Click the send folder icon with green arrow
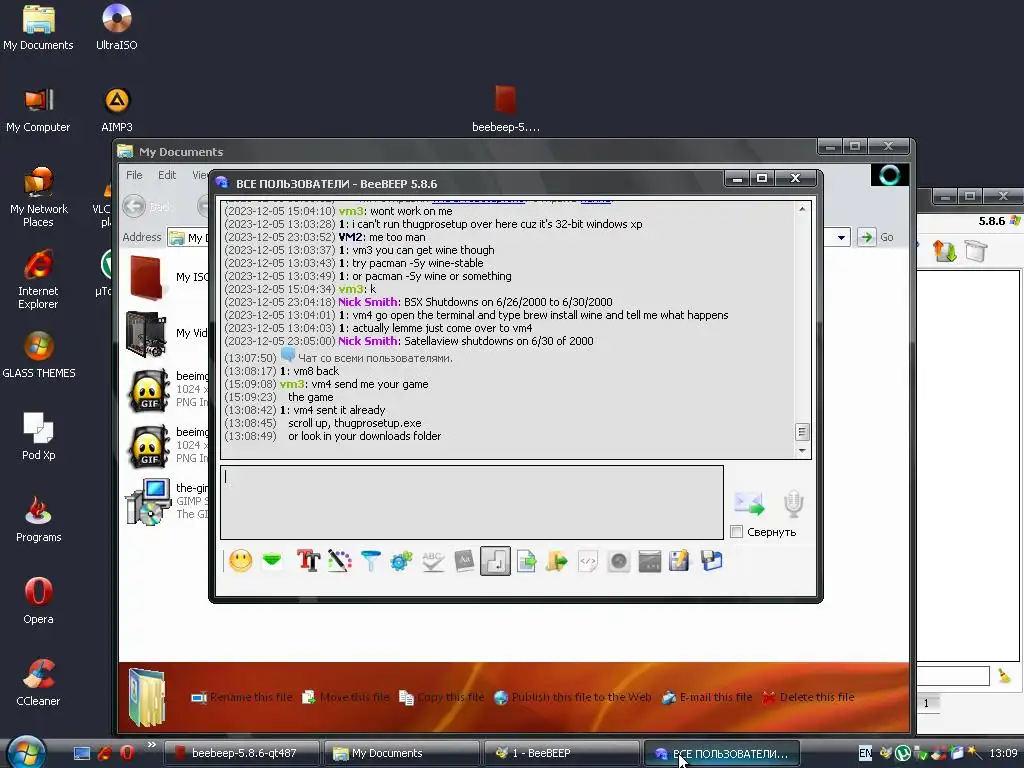 coord(557,561)
